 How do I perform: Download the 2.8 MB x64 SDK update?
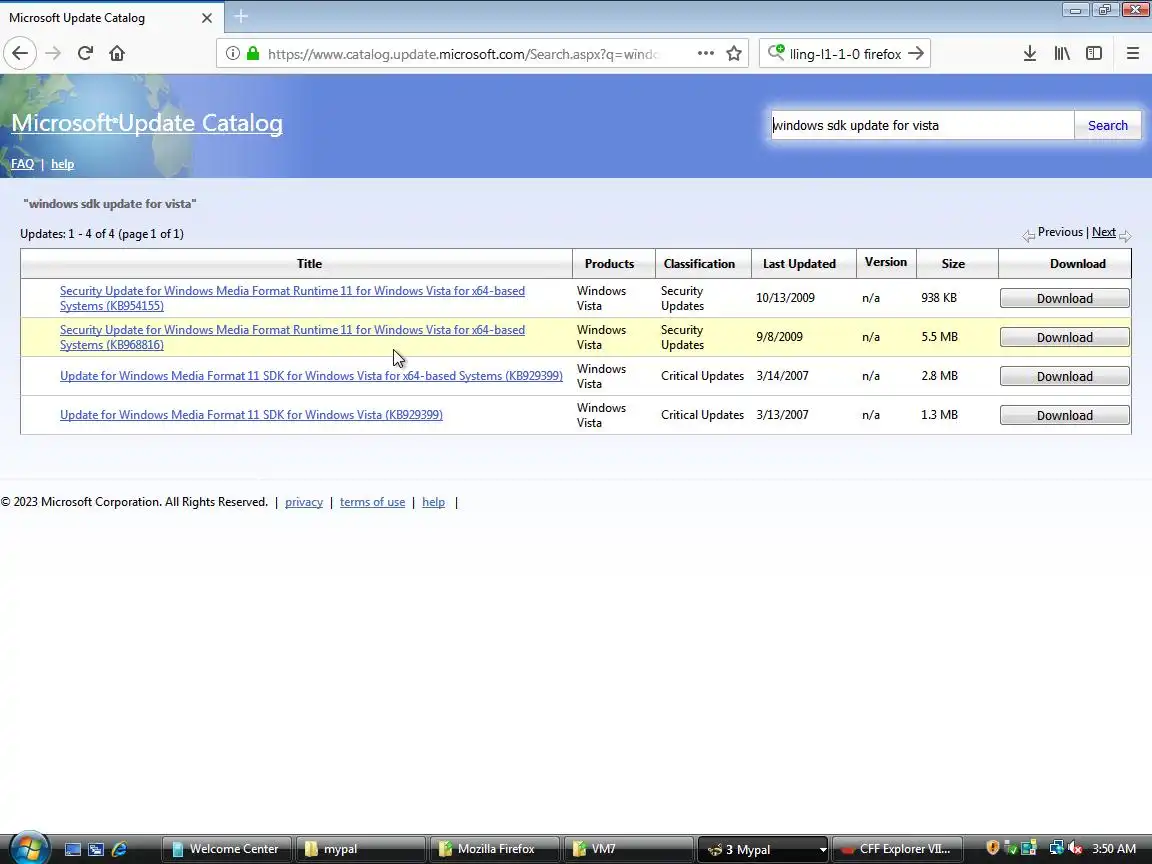pyautogui.click(x=1065, y=376)
